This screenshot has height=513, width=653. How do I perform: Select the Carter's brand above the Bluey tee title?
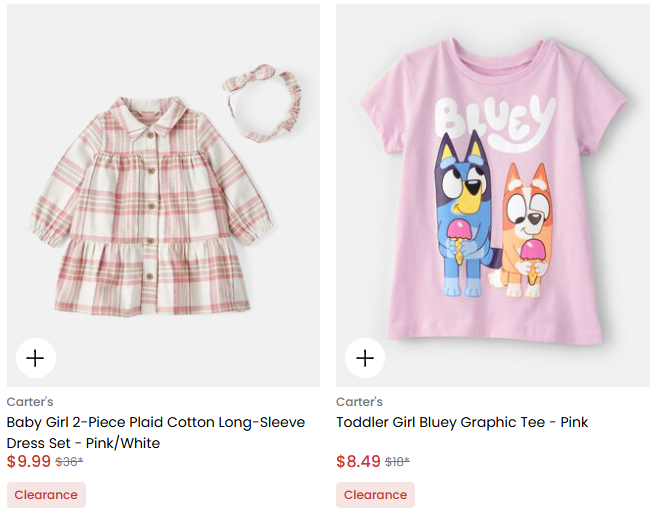point(359,402)
